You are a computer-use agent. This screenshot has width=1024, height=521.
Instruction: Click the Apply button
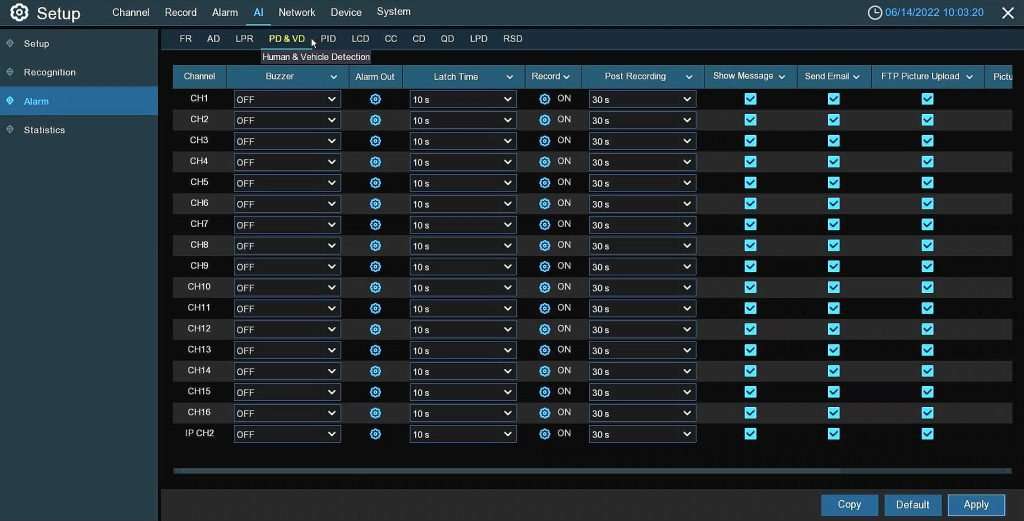coord(976,505)
